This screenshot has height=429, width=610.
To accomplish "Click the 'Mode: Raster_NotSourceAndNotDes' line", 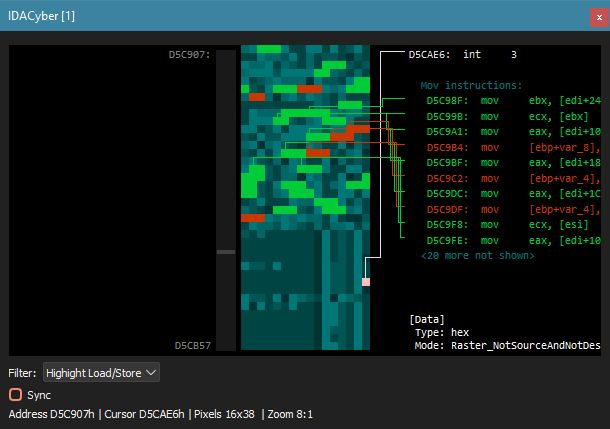I will point(508,345).
